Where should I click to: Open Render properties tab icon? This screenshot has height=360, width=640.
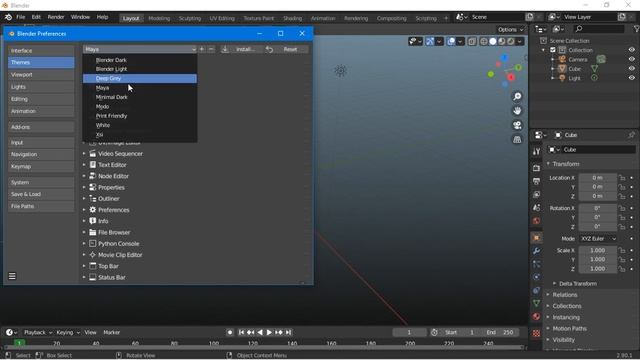(x=536, y=168)
